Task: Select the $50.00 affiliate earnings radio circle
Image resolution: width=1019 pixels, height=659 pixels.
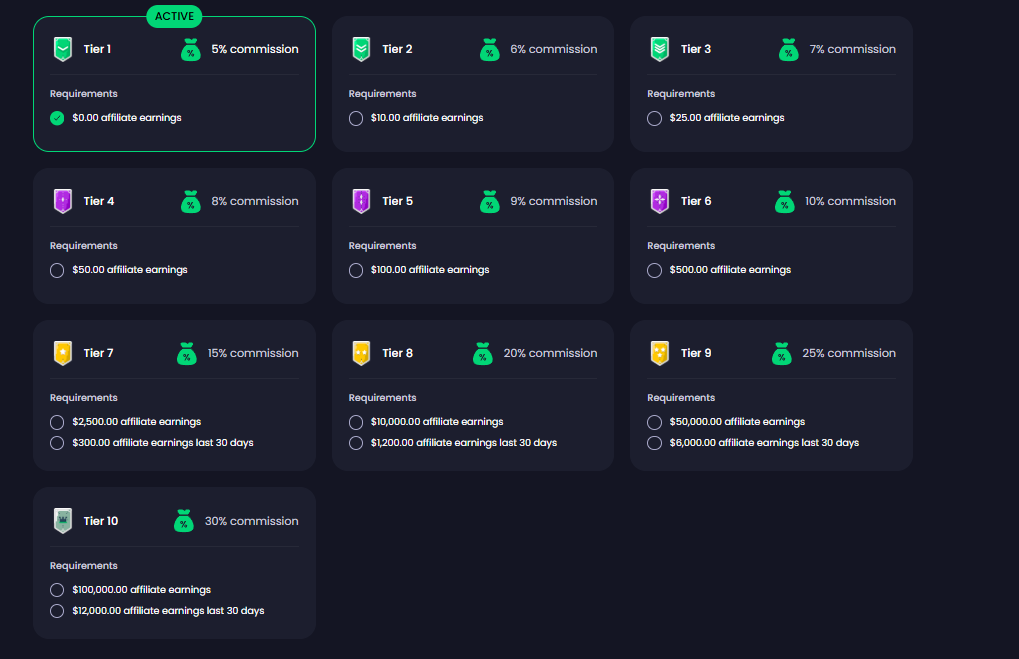Action: (57, 270)
